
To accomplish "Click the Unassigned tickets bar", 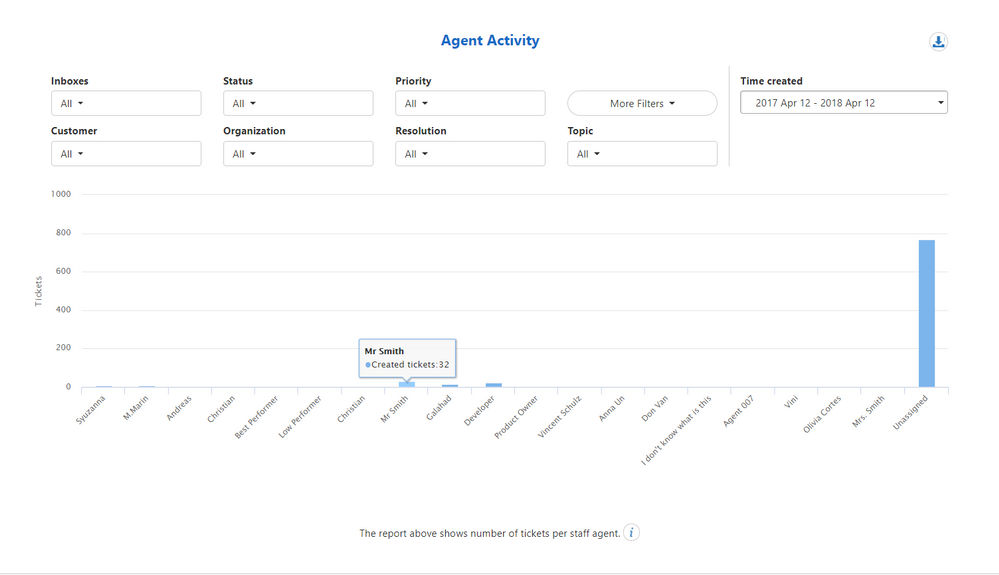I will click(x=926, y=313).
